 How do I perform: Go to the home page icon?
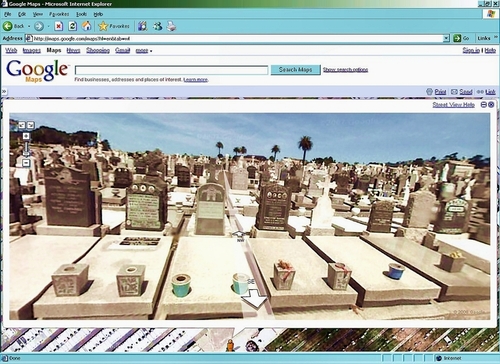tap(87, 26)
